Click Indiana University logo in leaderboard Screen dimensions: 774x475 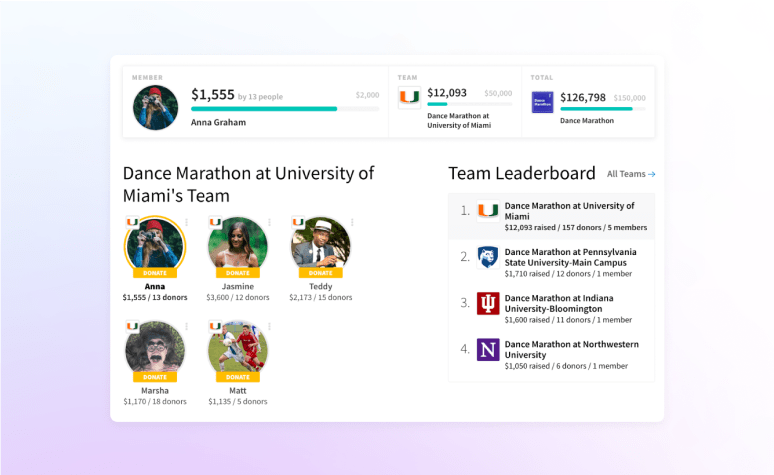click(488, 303)
